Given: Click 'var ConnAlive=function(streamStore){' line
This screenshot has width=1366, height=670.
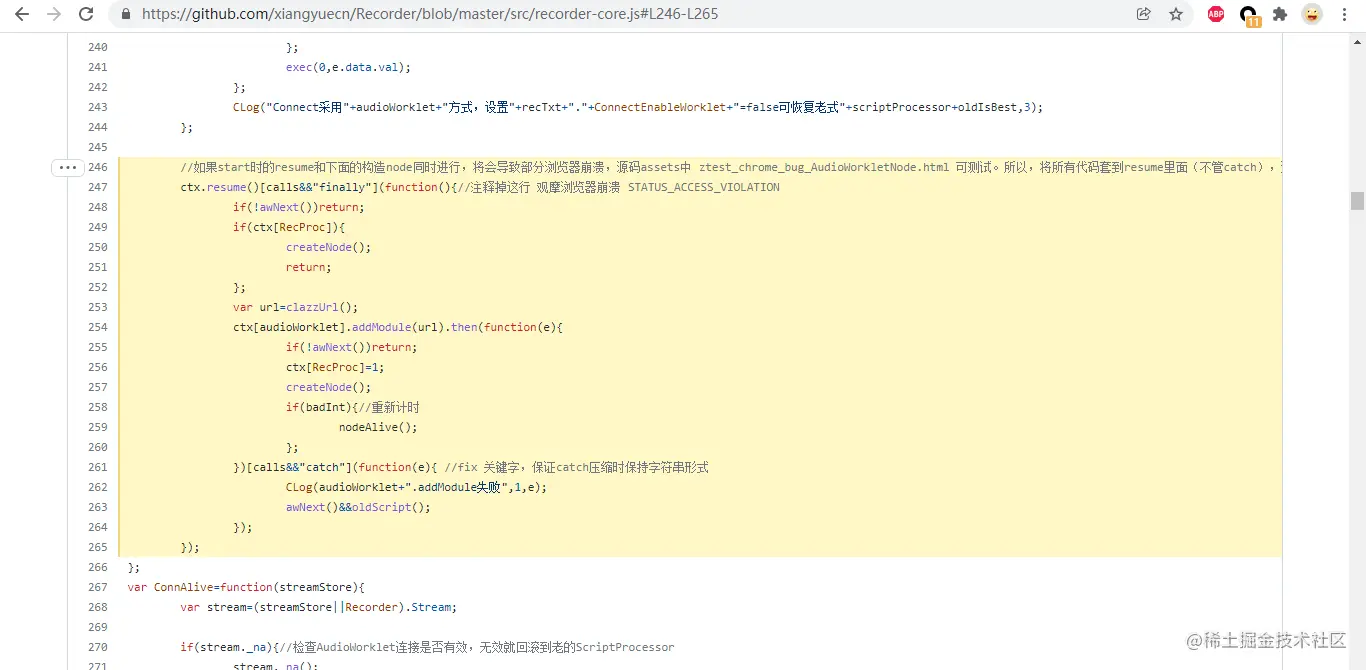Looking at the screenshot, I should 246,587.
